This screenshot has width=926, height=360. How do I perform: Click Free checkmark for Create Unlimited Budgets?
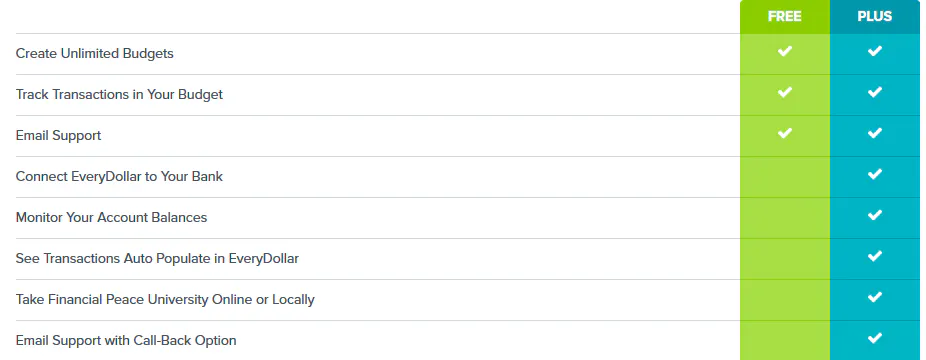tap(784, 51)
